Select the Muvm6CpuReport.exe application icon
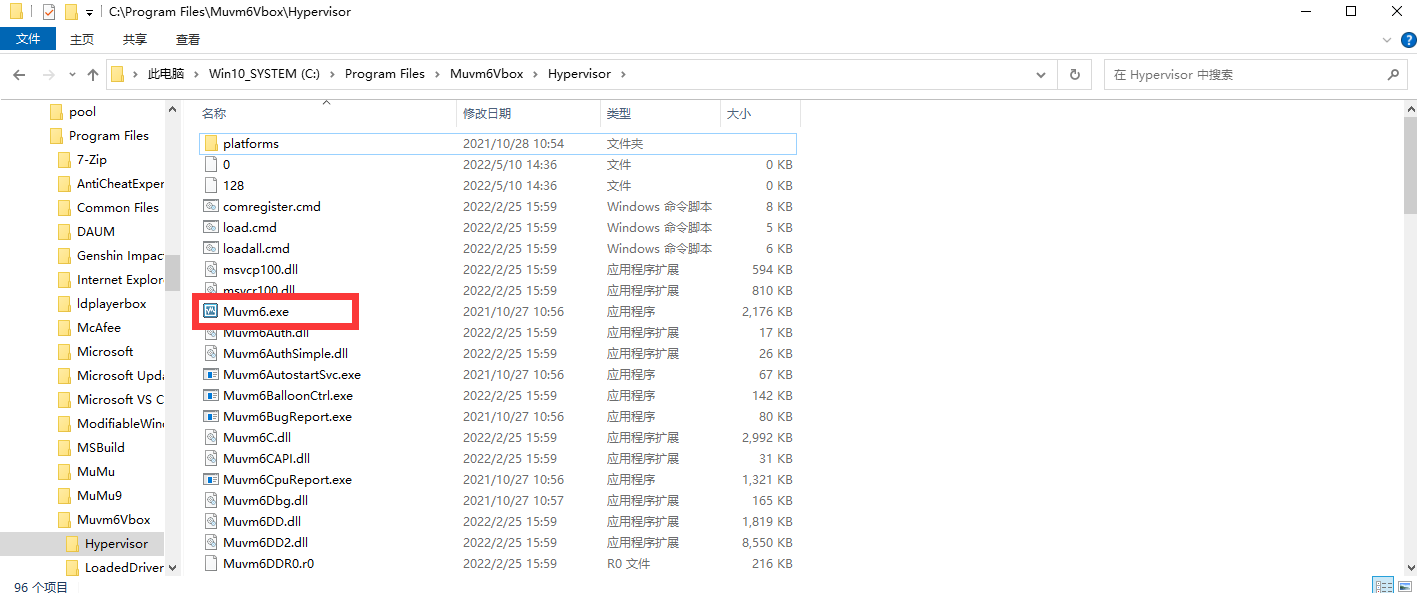The height and width of the screenshot is (593, 1417). (211, 479)
